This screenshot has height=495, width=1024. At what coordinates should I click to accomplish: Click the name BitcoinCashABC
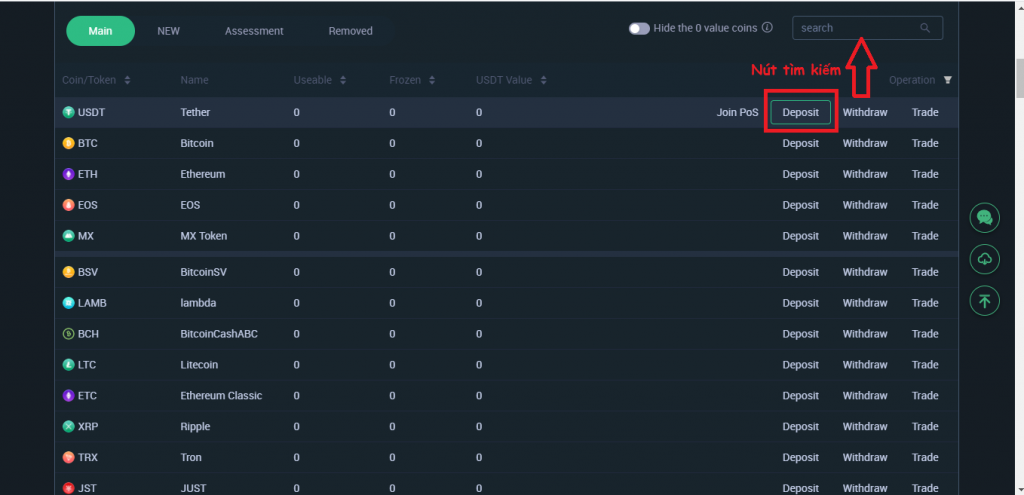coord(219,334)
